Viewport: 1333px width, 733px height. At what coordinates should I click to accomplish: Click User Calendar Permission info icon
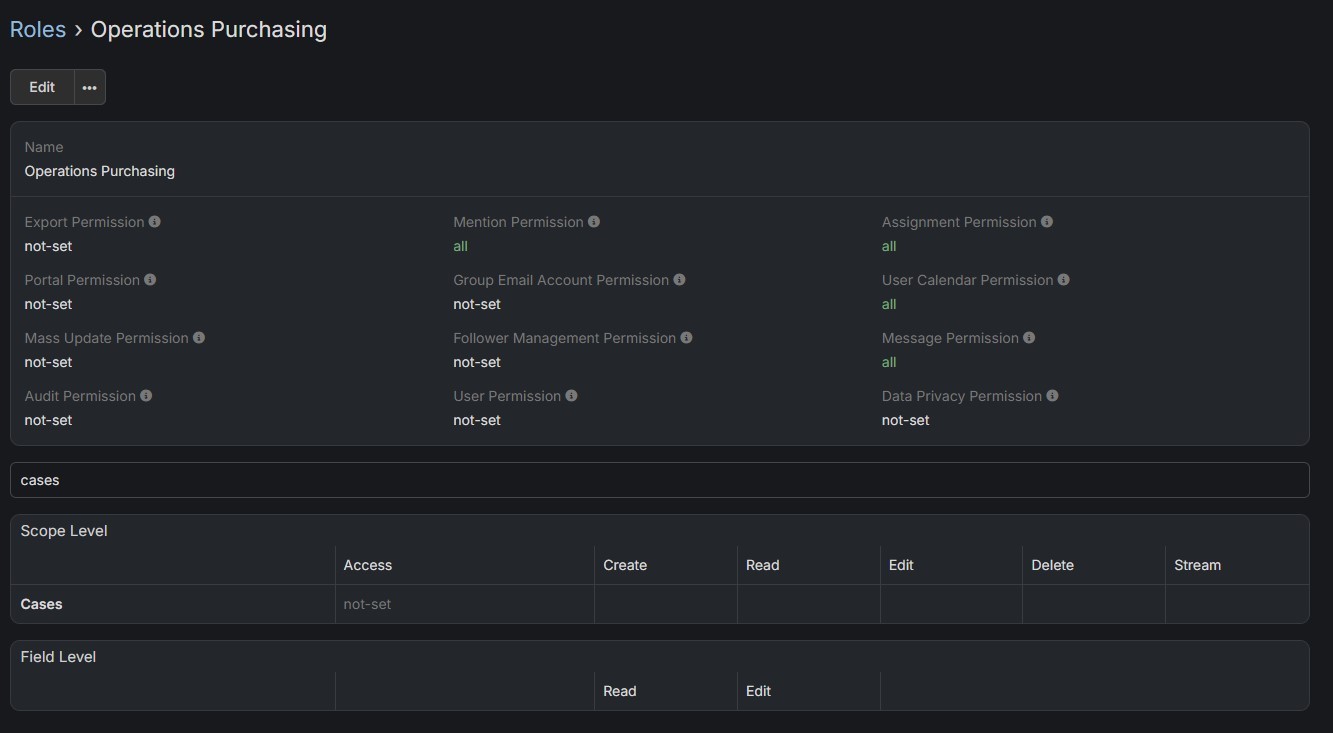click(x=1064, y=280)
